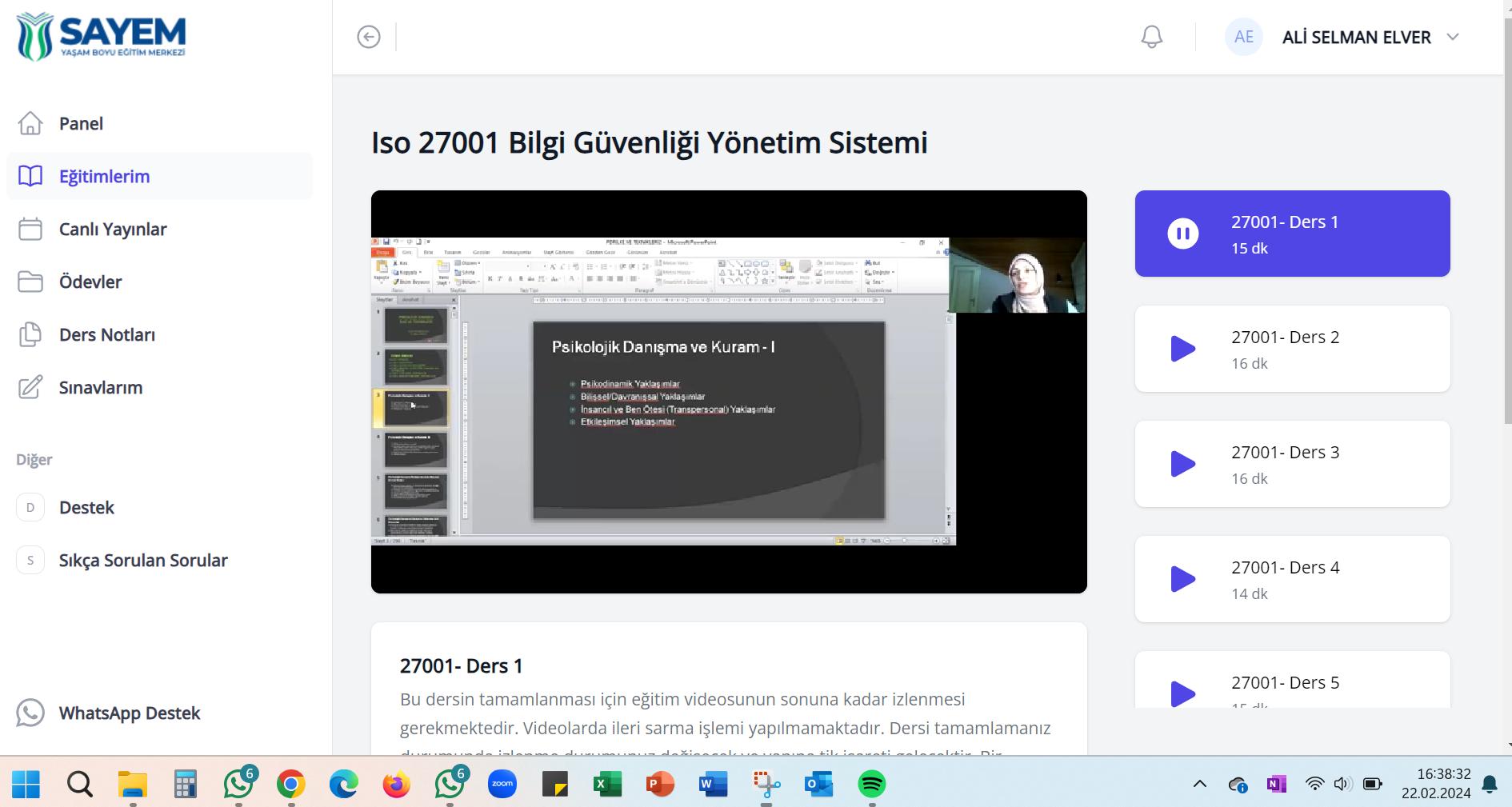Viewport: 1512px width, 807px height.
Task: Open Windows notification center bell
Action: click(1490, 784)
